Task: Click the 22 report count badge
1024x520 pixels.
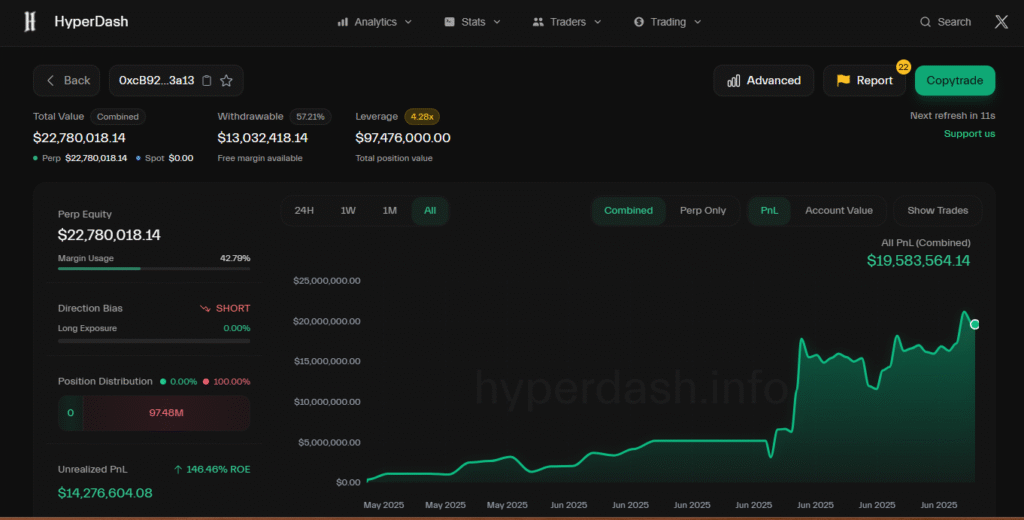Action: [903, 67]
